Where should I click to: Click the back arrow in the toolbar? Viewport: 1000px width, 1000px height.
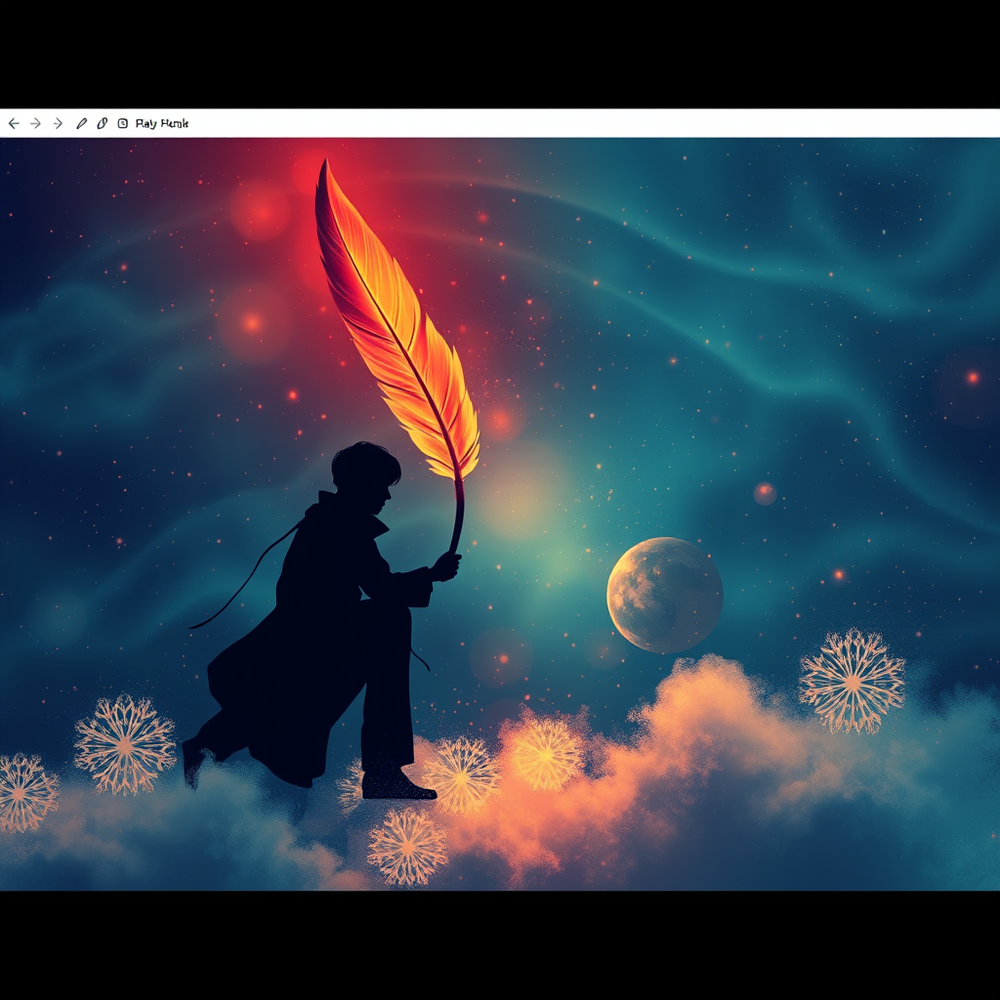(13, 123)
